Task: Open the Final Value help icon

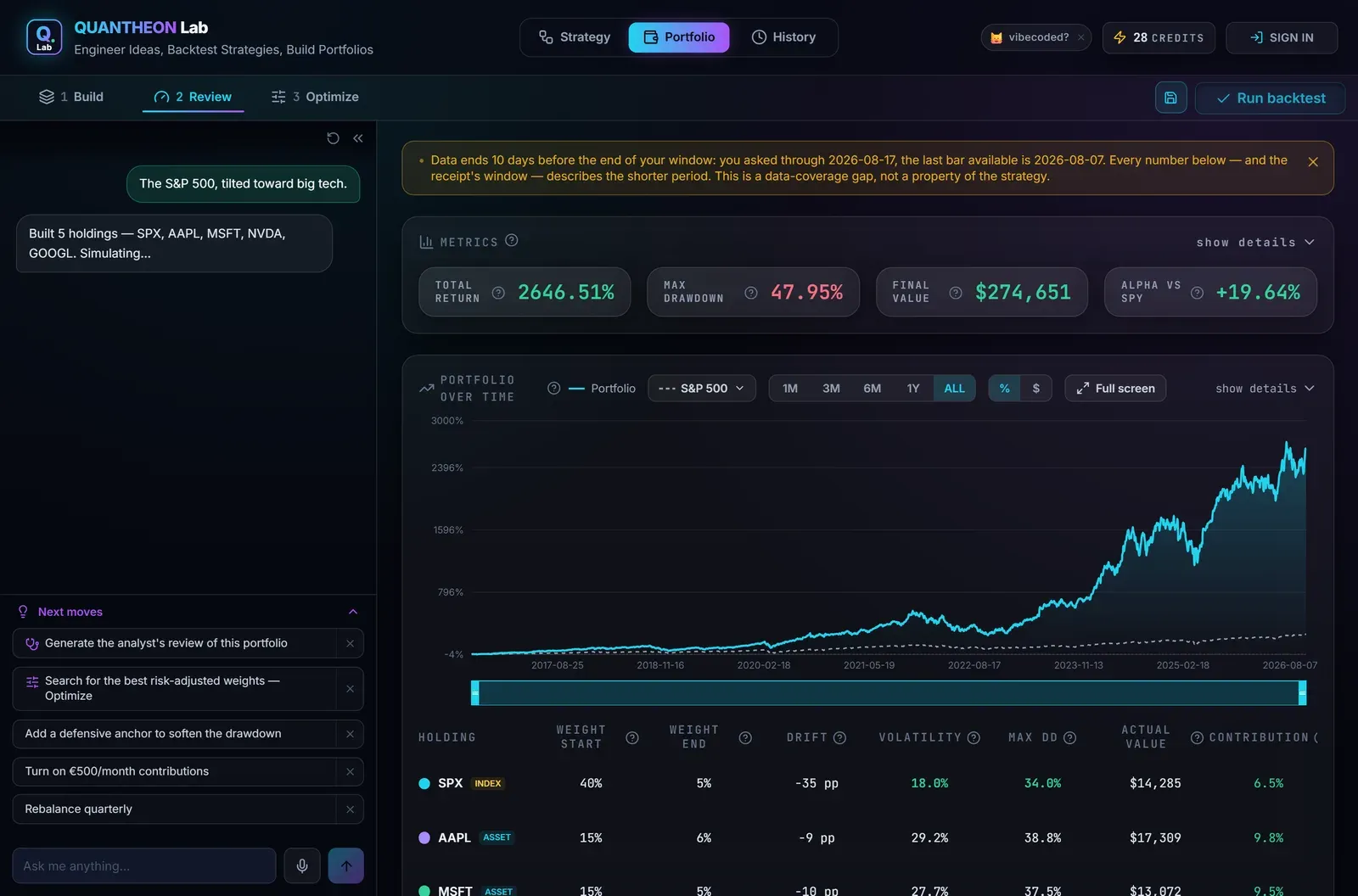Action: [x=956, y=293]
